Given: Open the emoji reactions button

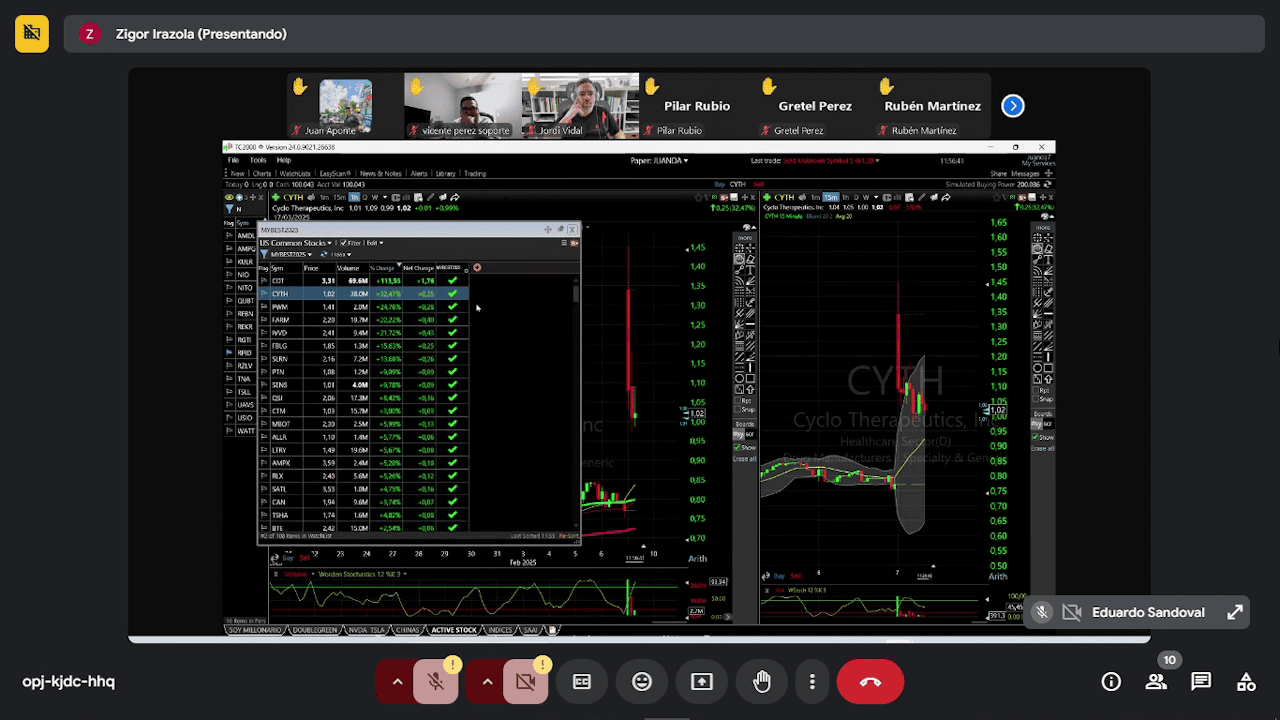Looking at the screenshot, I should (642, 682).
